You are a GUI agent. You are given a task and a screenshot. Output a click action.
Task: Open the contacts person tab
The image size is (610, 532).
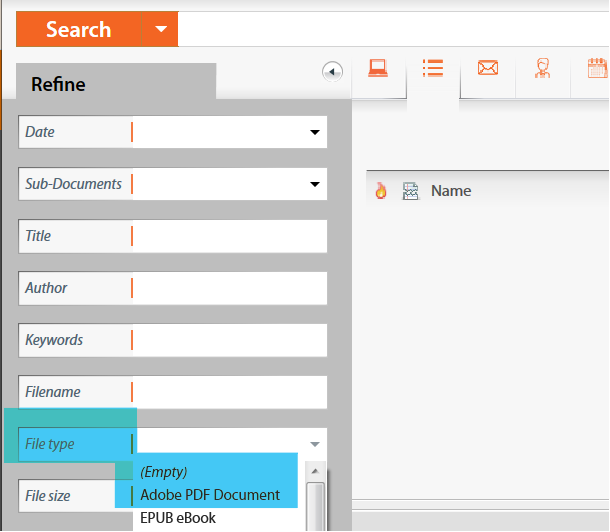(x=542, y=68)
